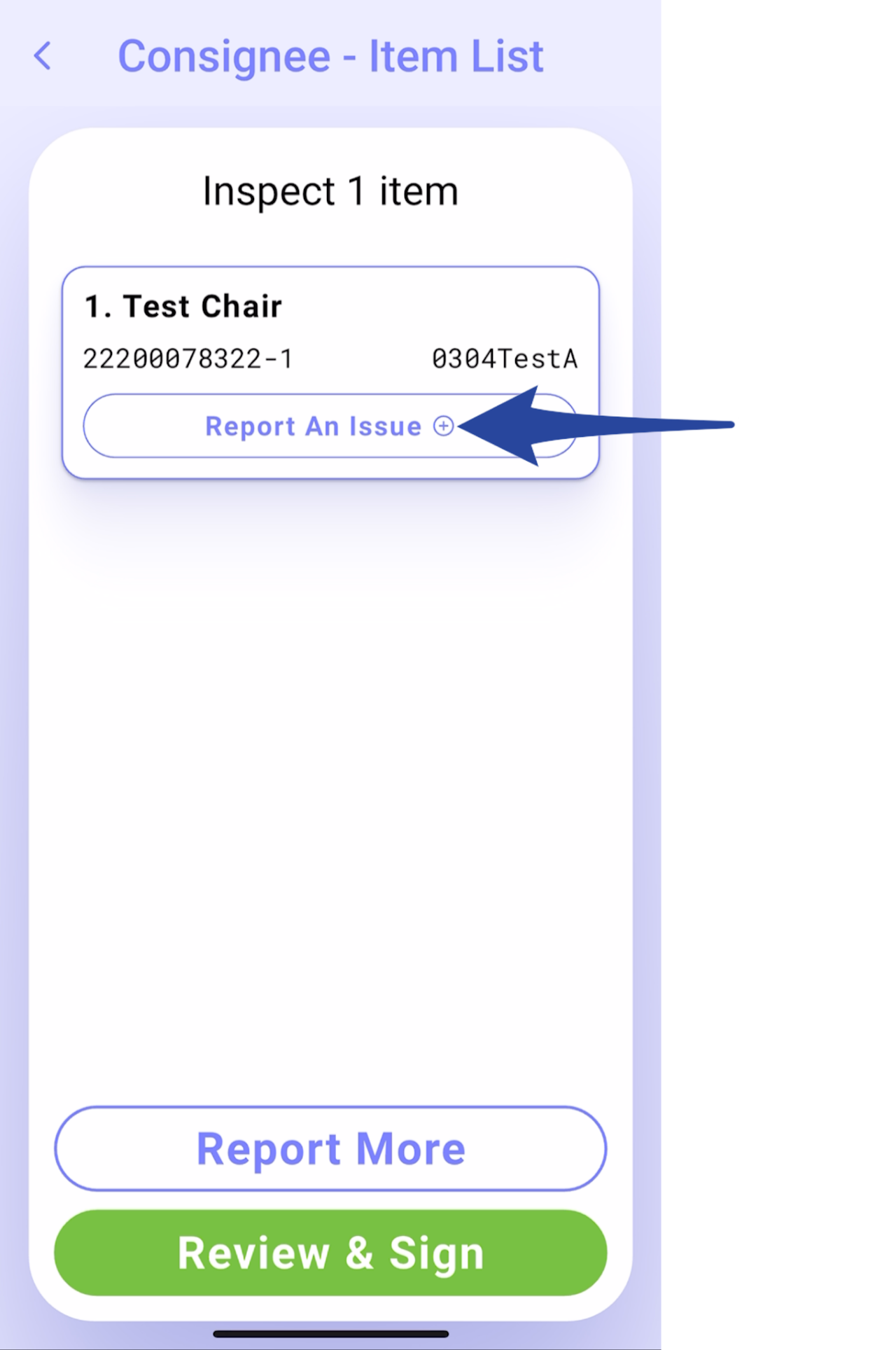
Task: Report an issue for Test Chair
Action: 330,426
